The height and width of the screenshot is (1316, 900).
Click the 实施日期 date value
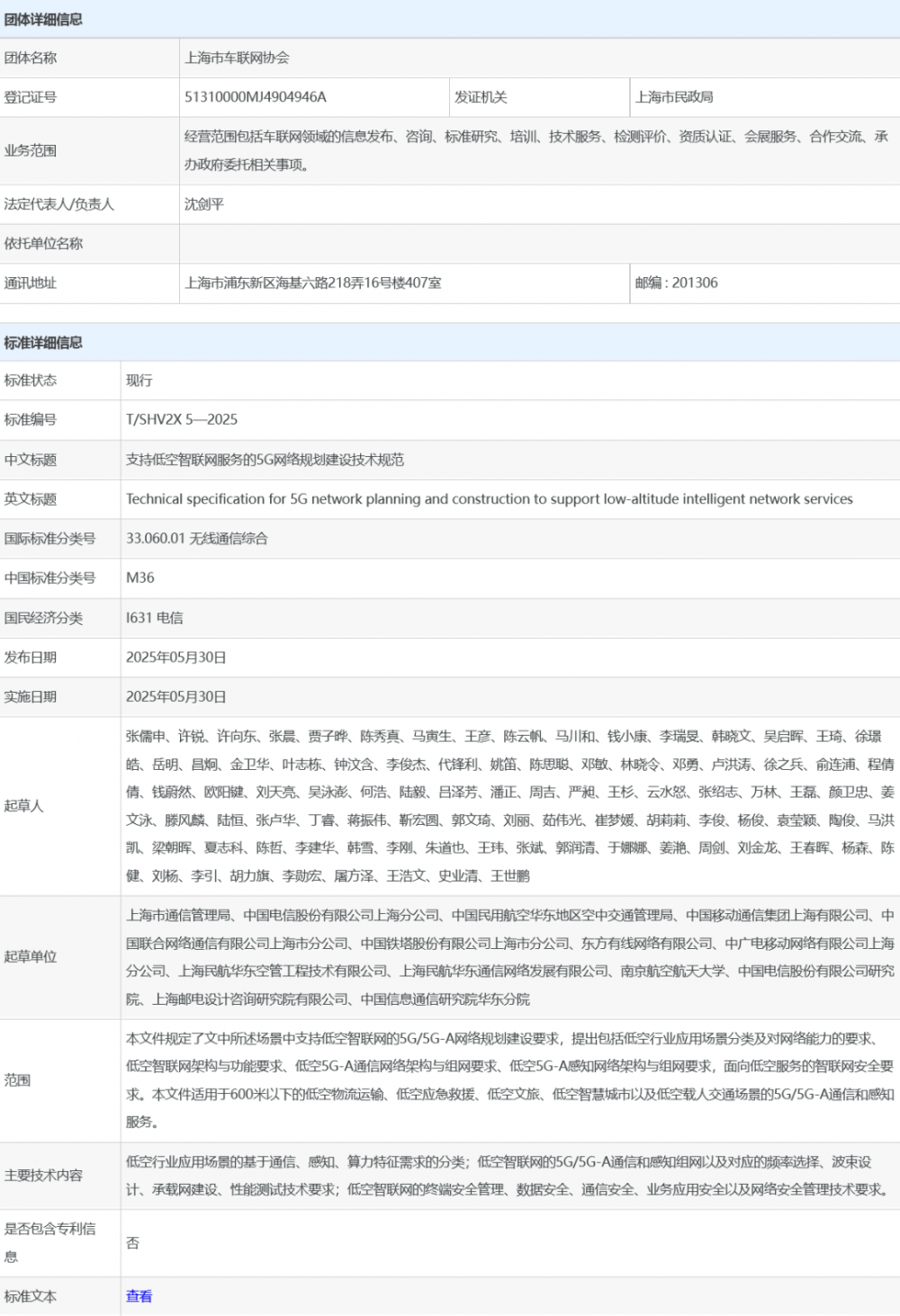point(176,697)
